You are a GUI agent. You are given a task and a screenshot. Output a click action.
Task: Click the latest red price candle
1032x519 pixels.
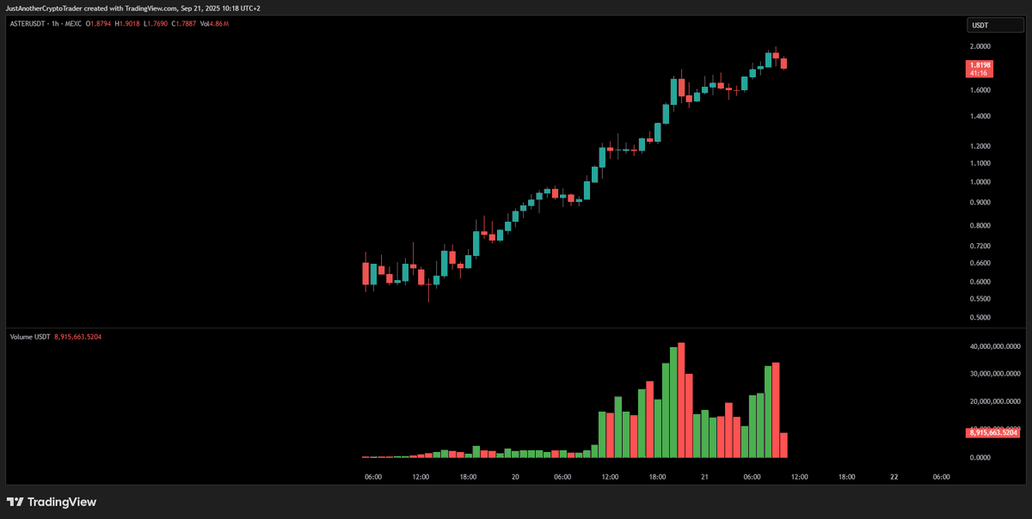tap(783, 63)
